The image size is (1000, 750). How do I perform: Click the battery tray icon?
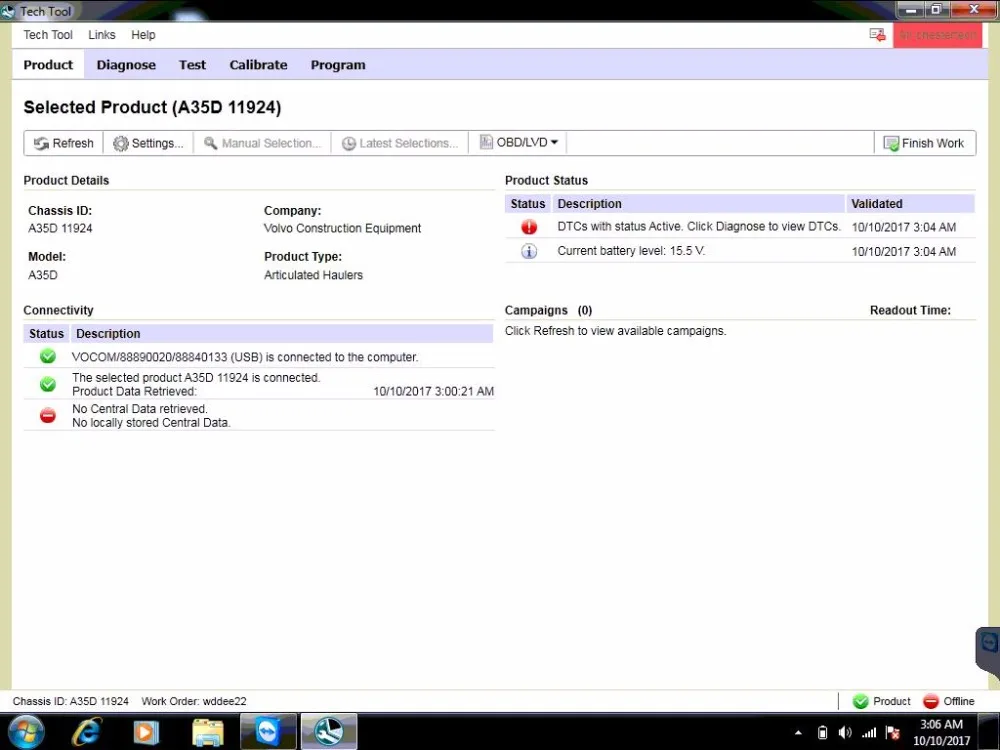(823, 733)
